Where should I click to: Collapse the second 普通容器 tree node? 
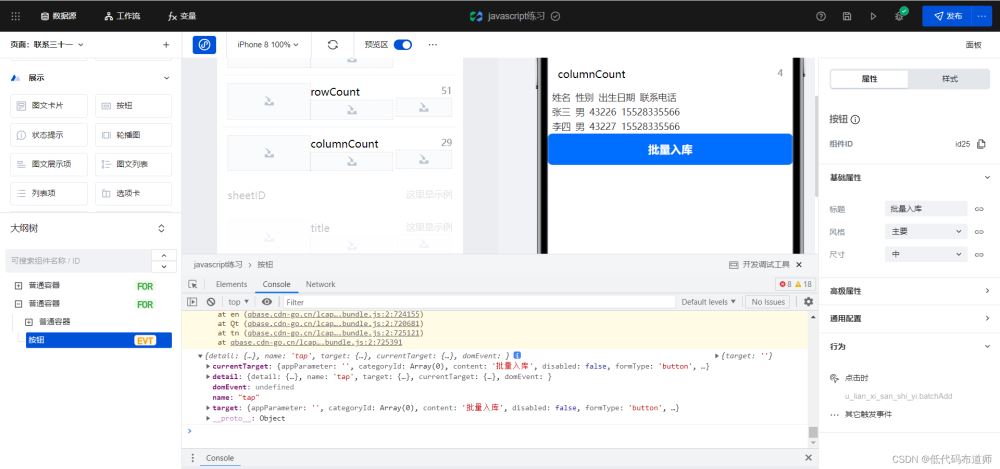tap(18, 304)
